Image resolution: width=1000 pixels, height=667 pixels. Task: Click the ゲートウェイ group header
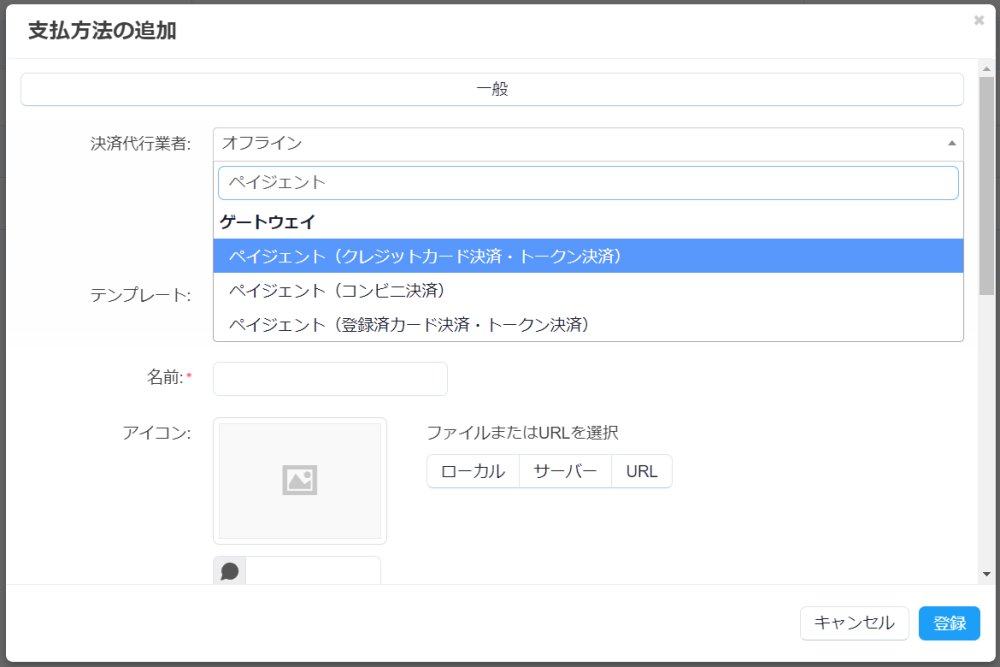268,222
